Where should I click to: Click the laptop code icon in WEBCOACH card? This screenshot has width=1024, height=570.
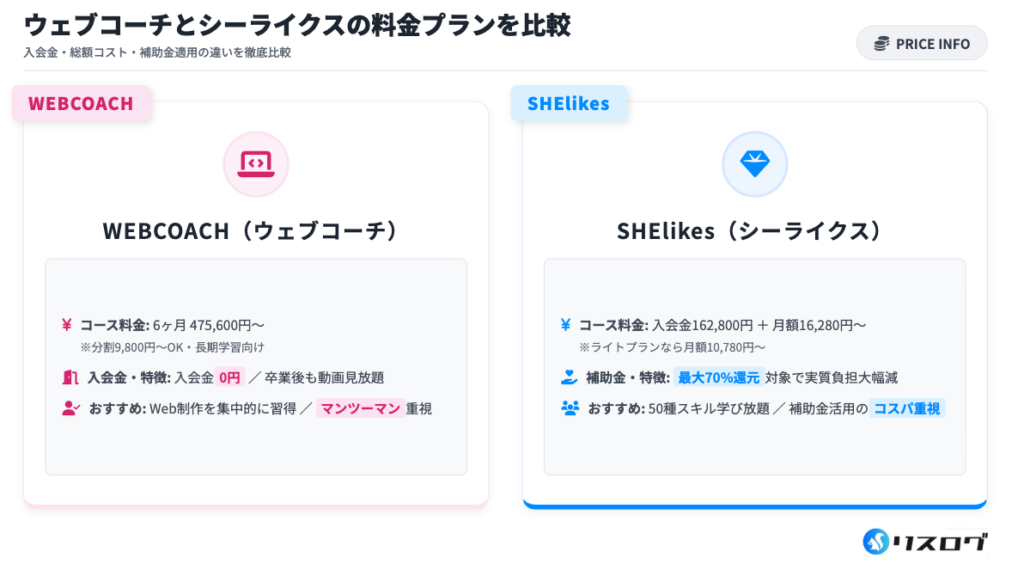[x=255, y=163]
